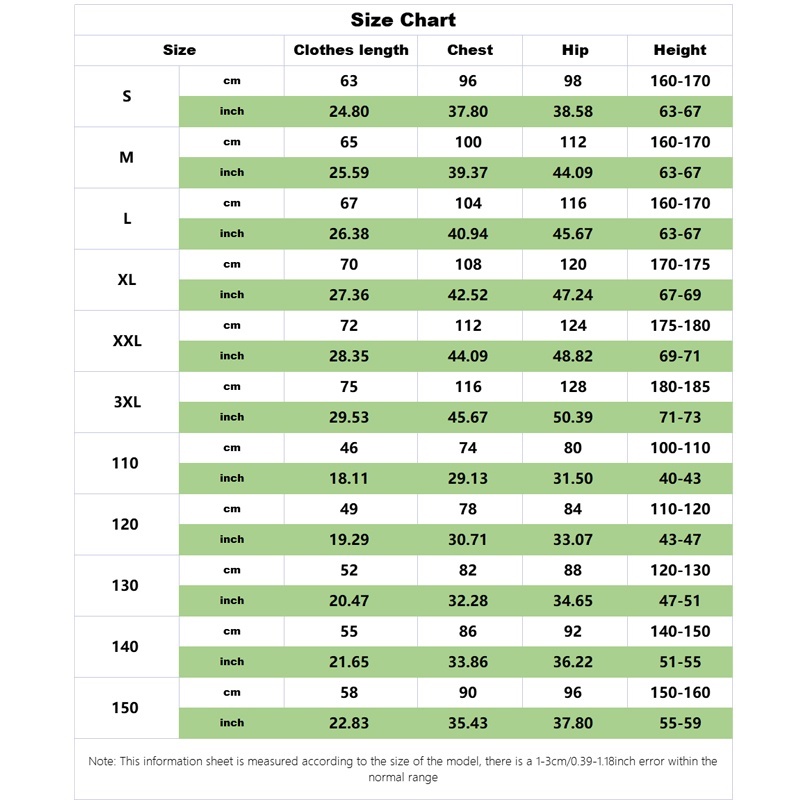The width and height of the screenshot is (800, 800).
Task: Select the XL size row label
Action: tap(127, 280)
